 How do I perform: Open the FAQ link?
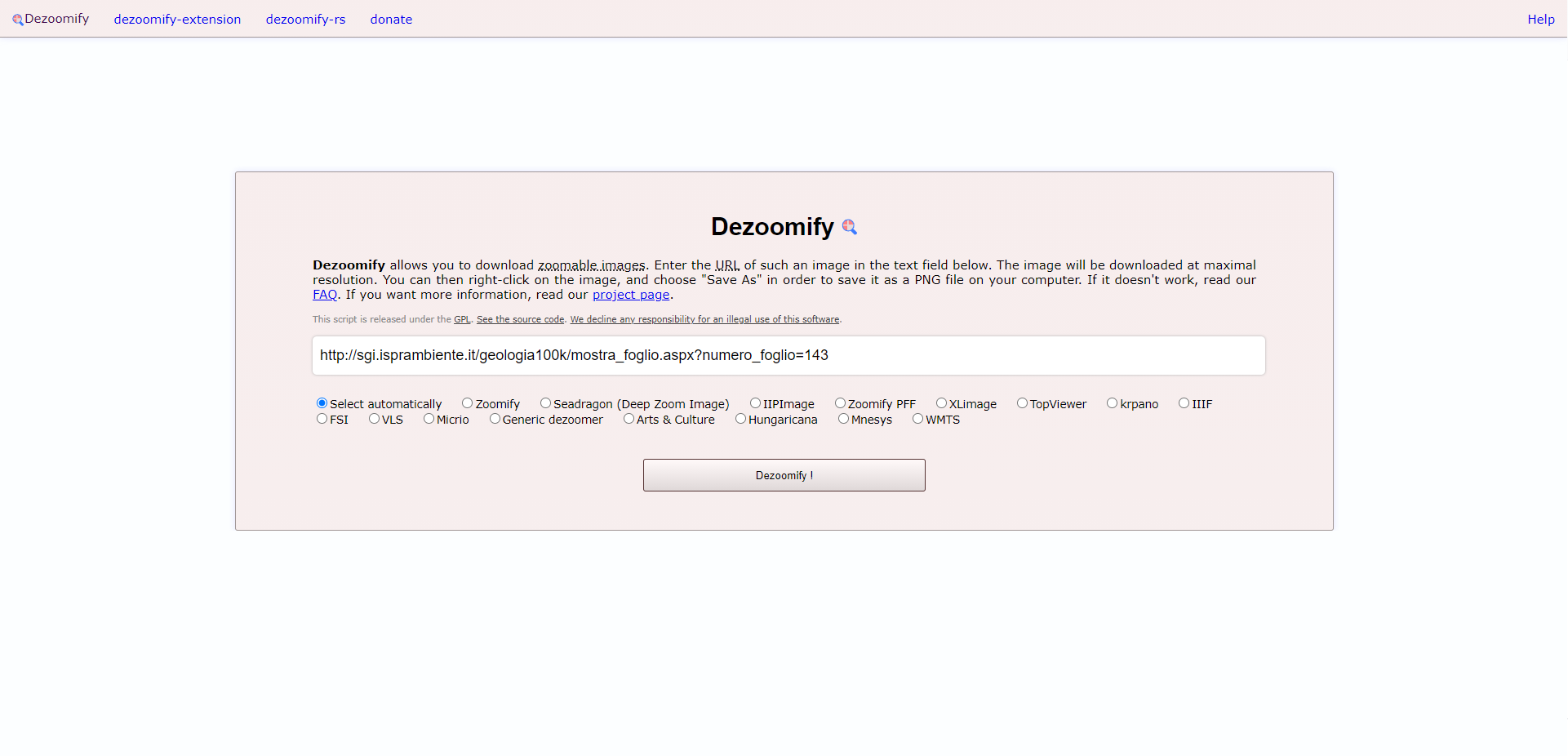(x=325, y=295)
